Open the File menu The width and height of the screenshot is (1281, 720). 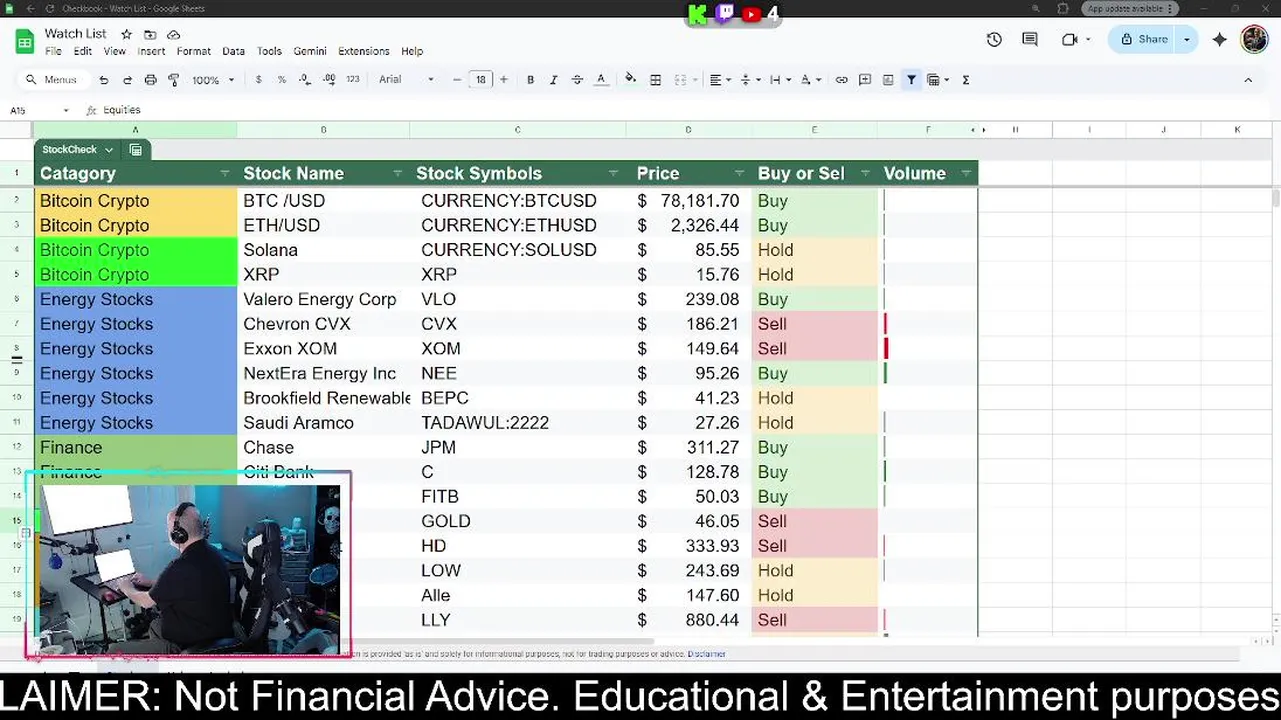[x=53, y=51]
